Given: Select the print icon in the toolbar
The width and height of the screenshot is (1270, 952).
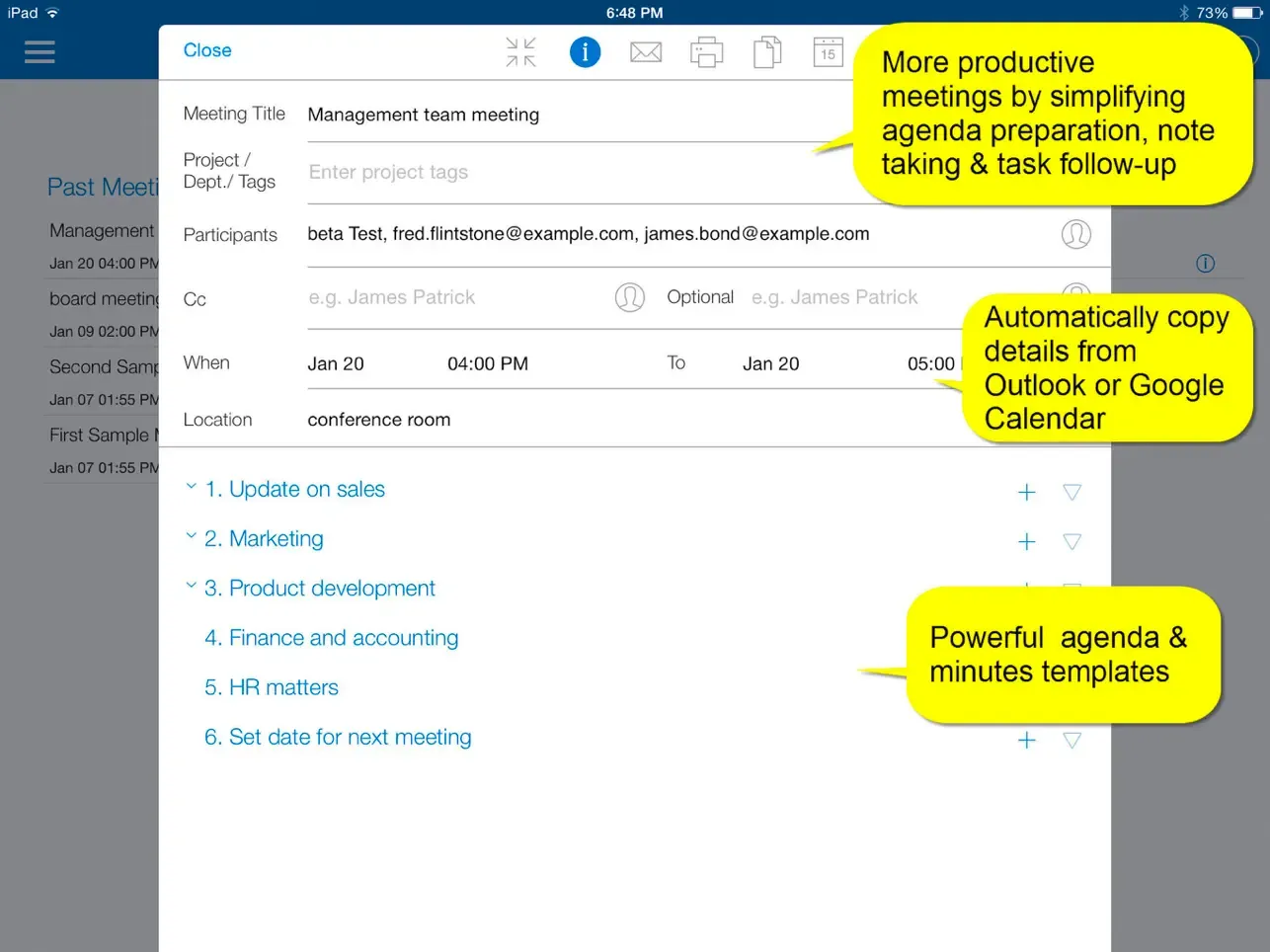Looking at the screenshot, I should [x=706, y=51].
